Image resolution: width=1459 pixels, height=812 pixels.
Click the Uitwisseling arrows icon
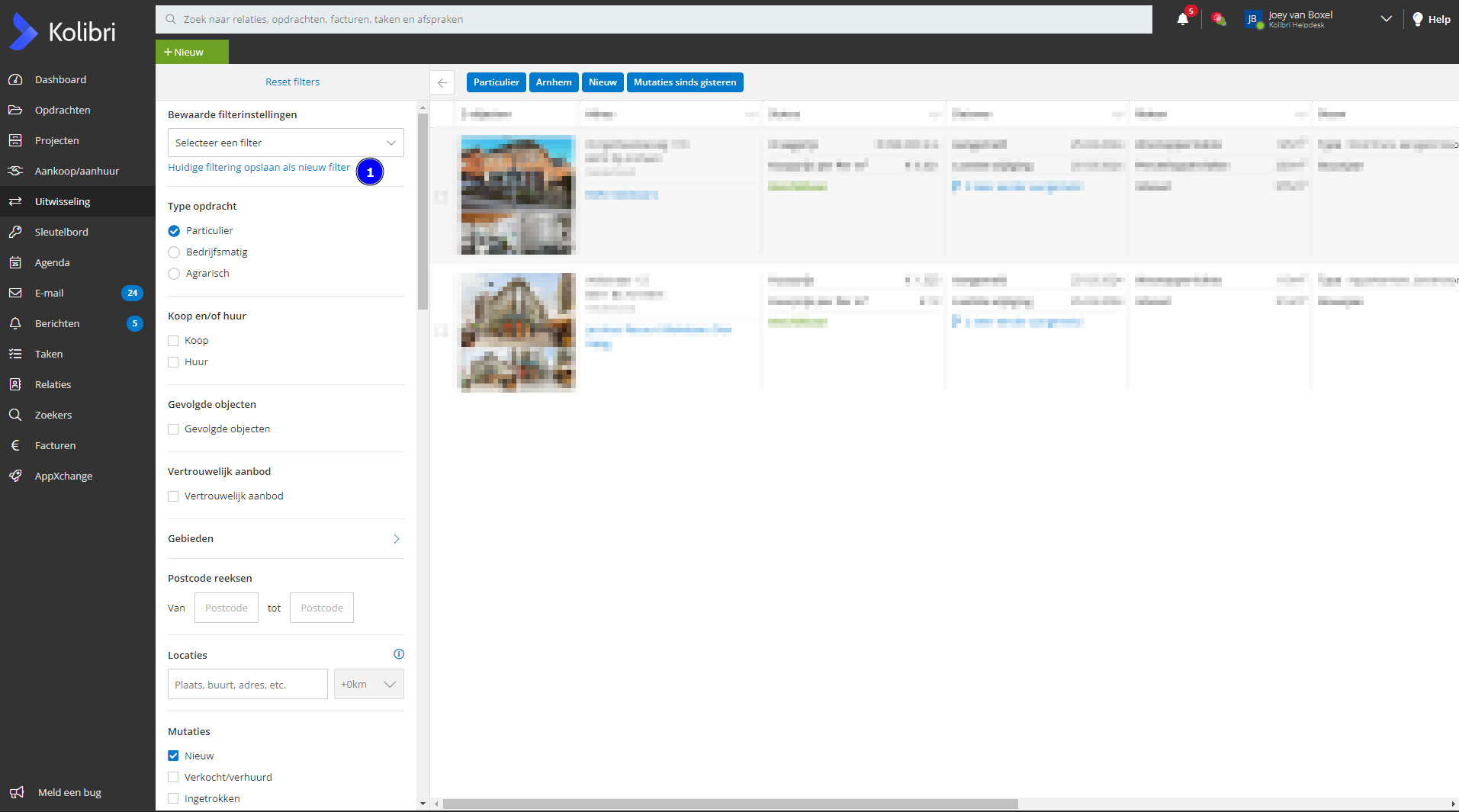point(15,201)
